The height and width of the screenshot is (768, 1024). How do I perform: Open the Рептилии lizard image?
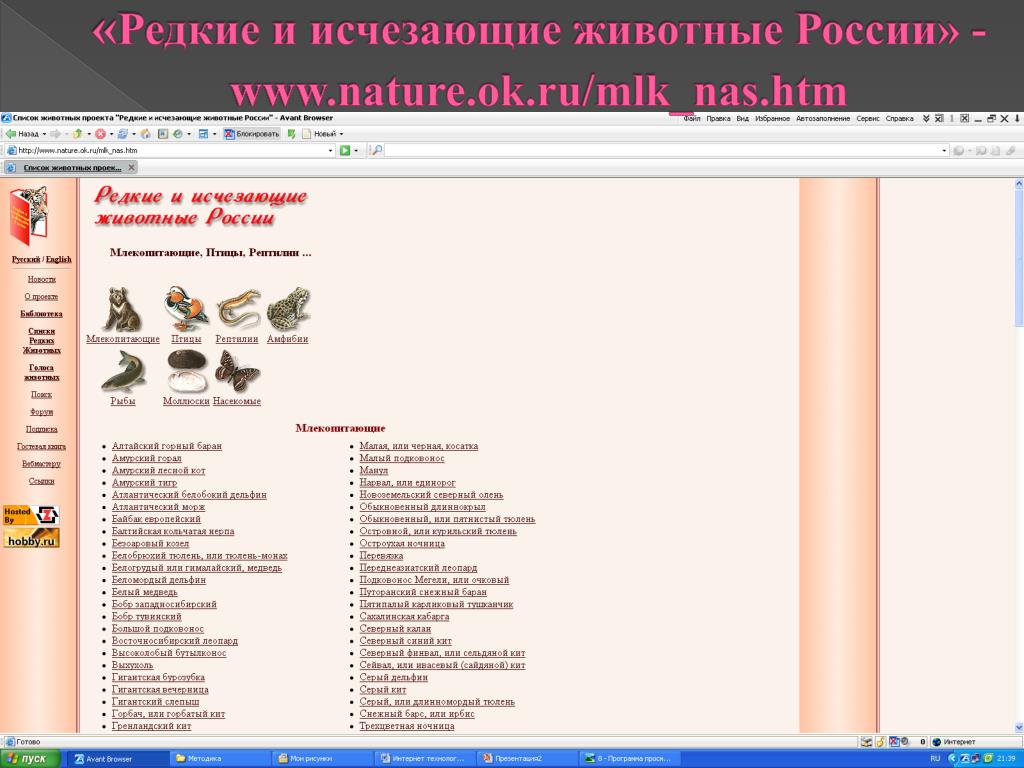(237, 308)
